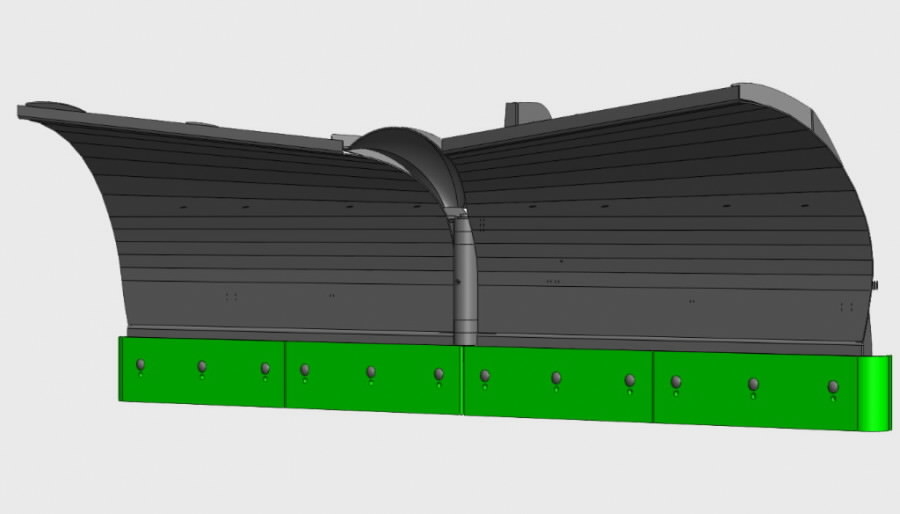The image size is (900, 514).
Task: Click the leftmost bolt on the green edge
Action: (141, 363)
